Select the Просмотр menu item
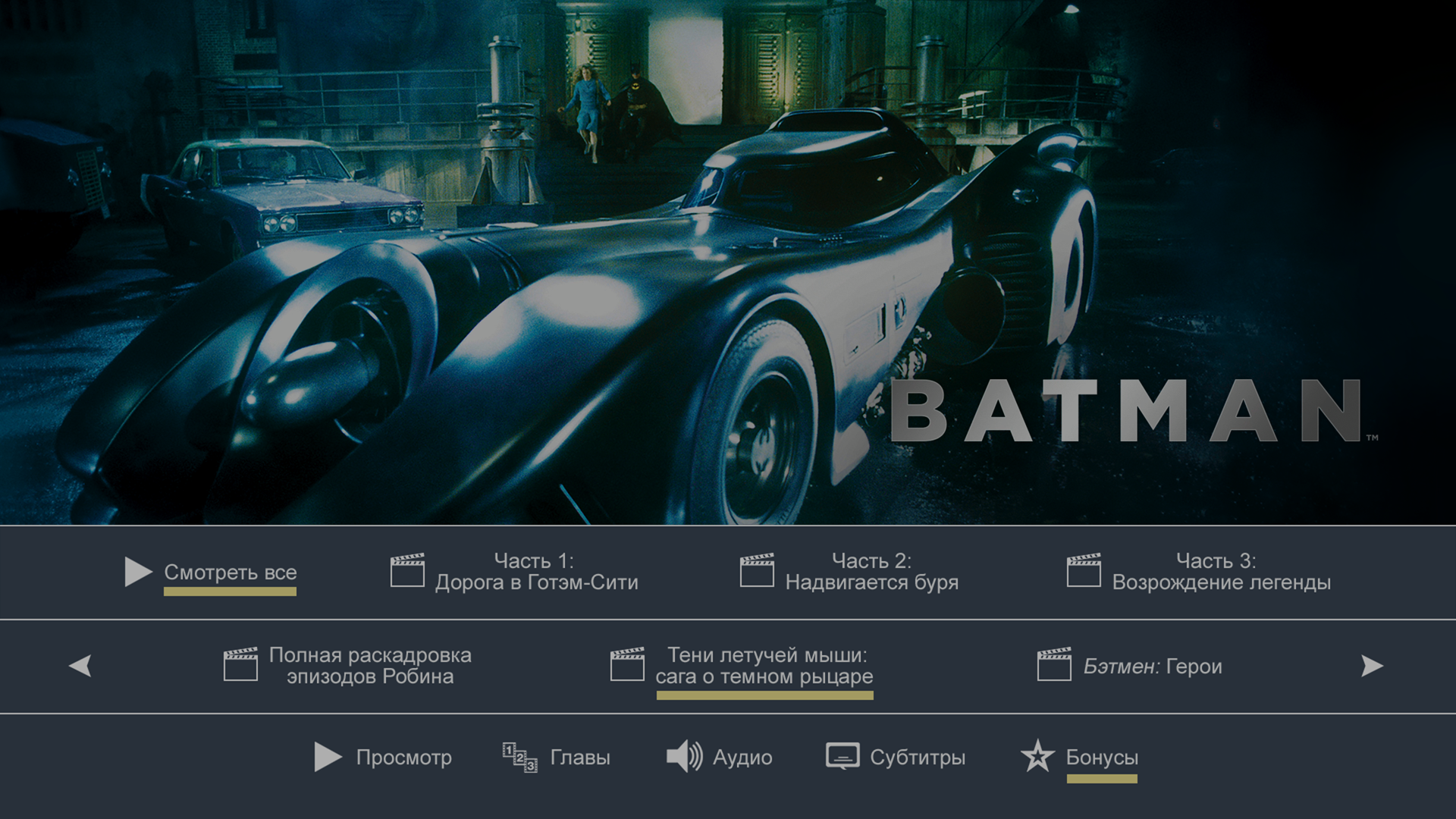Viewport: 1456px width, 819px height. pyautogui.click(x=404, y=758)
